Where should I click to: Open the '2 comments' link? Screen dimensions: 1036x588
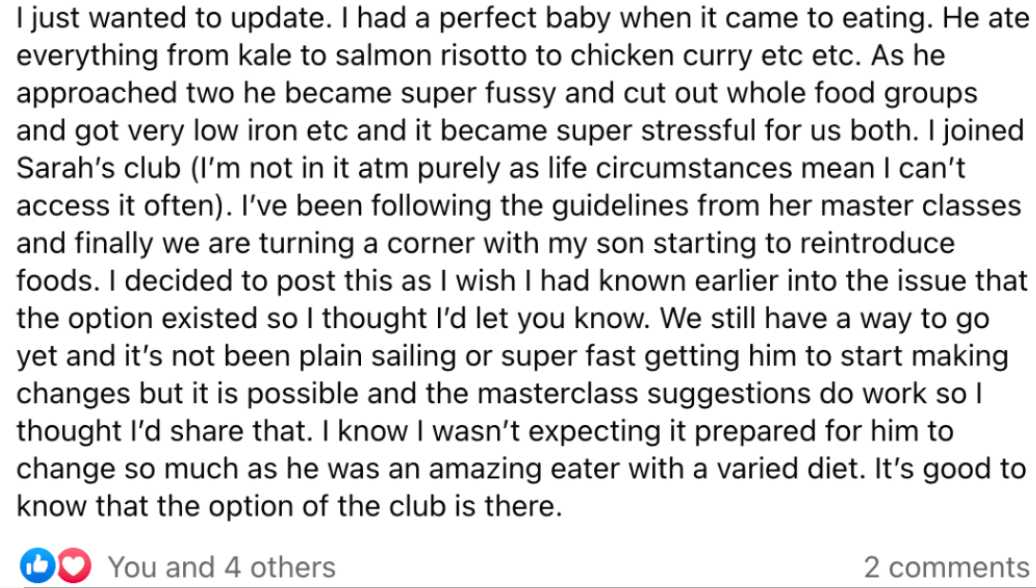tap(946, 567)
